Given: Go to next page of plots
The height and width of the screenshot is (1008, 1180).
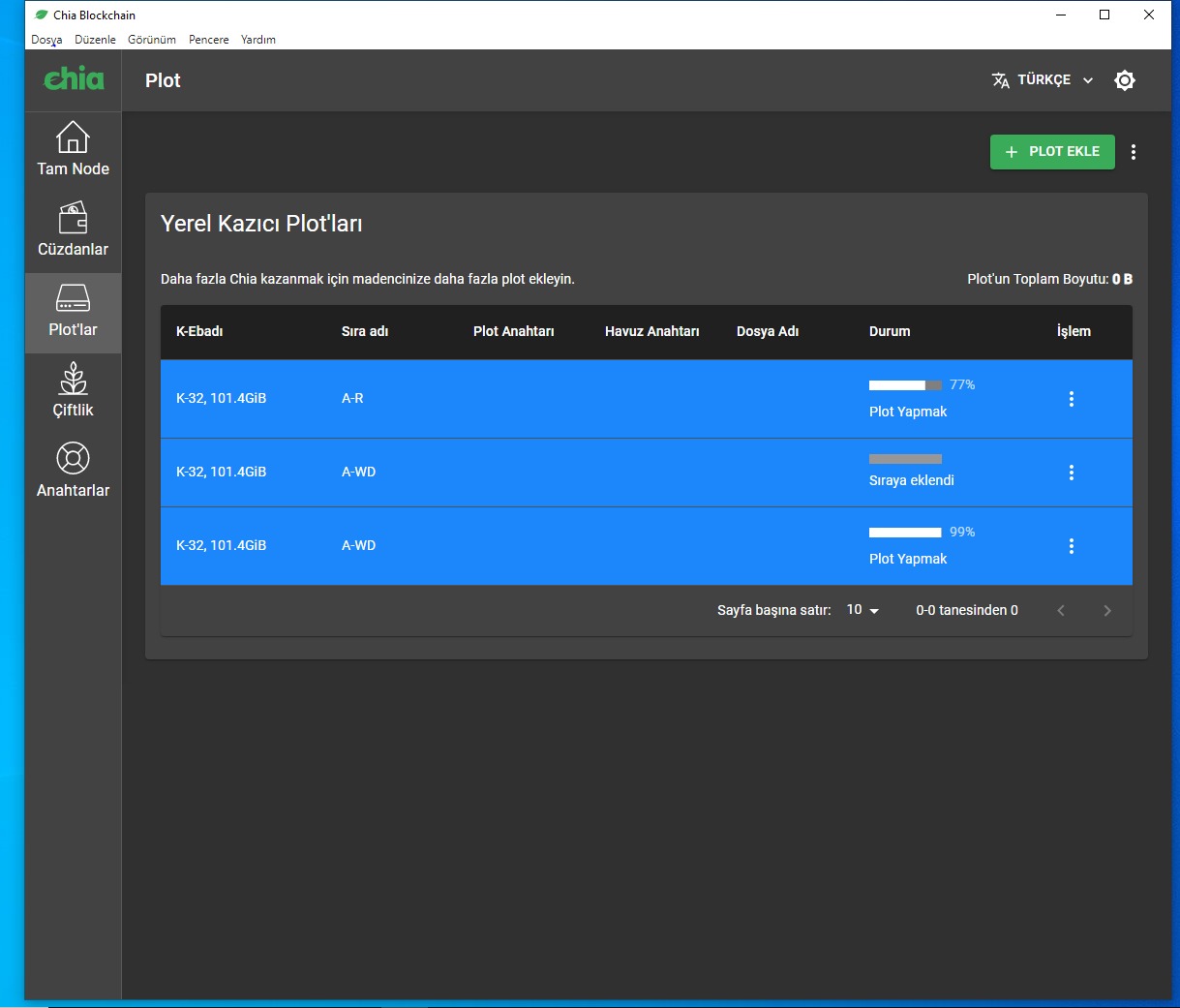Looking at the screenshot, I should point(1107,610).
